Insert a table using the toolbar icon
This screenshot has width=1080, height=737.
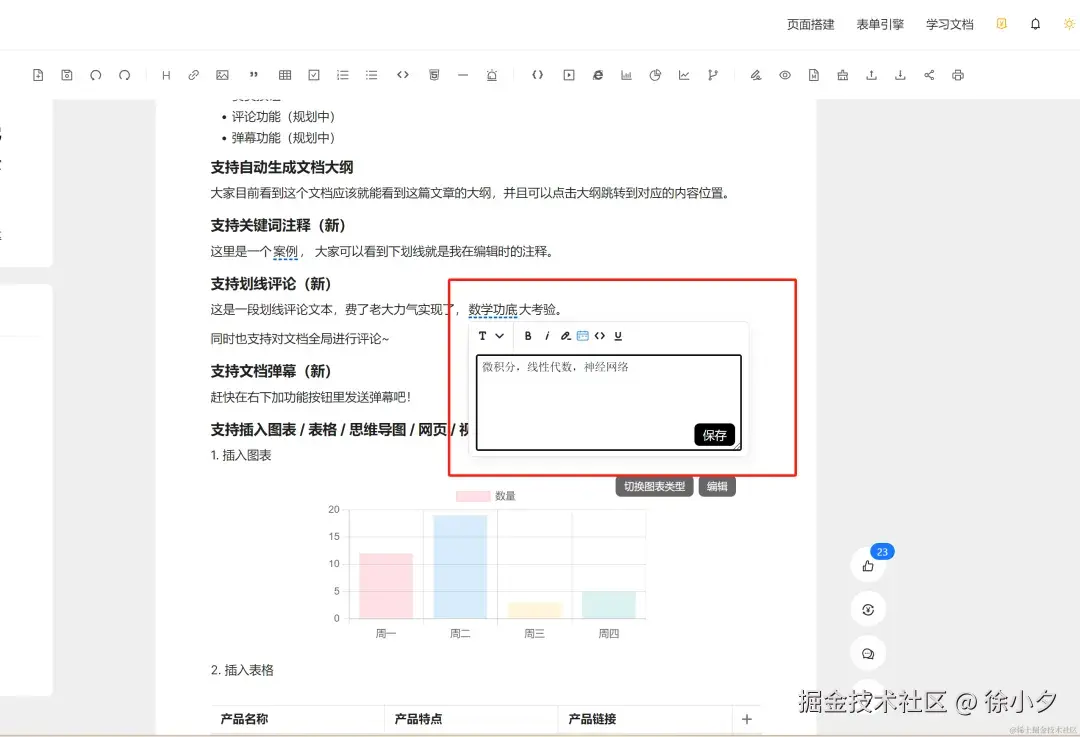(285, 74)
